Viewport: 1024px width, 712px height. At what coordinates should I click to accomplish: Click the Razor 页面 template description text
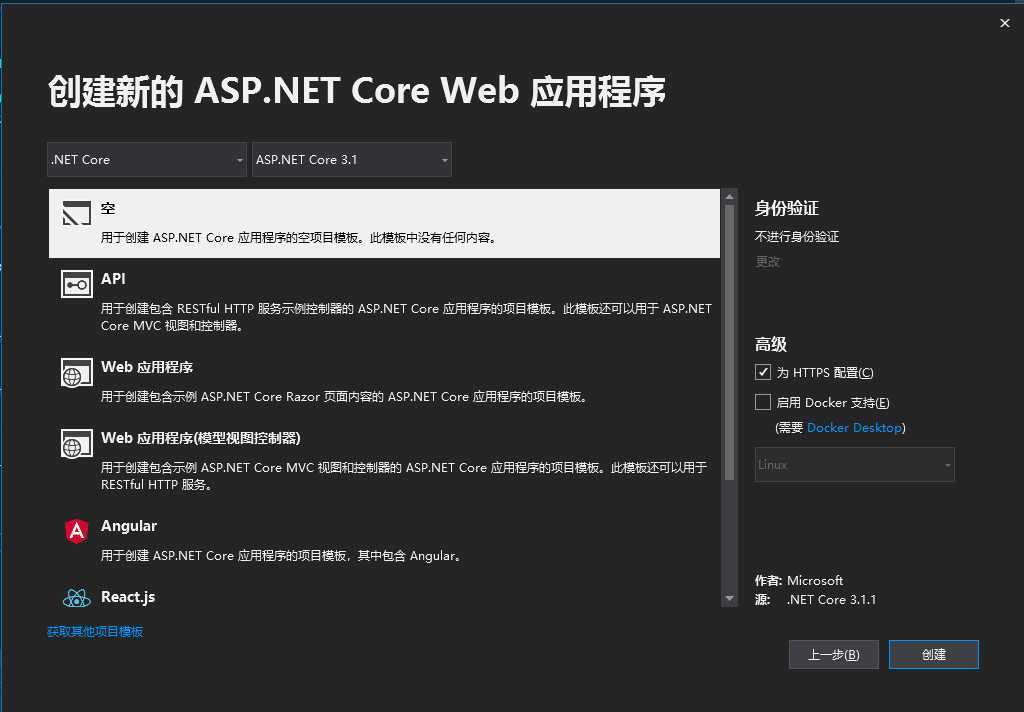(345, 396)
